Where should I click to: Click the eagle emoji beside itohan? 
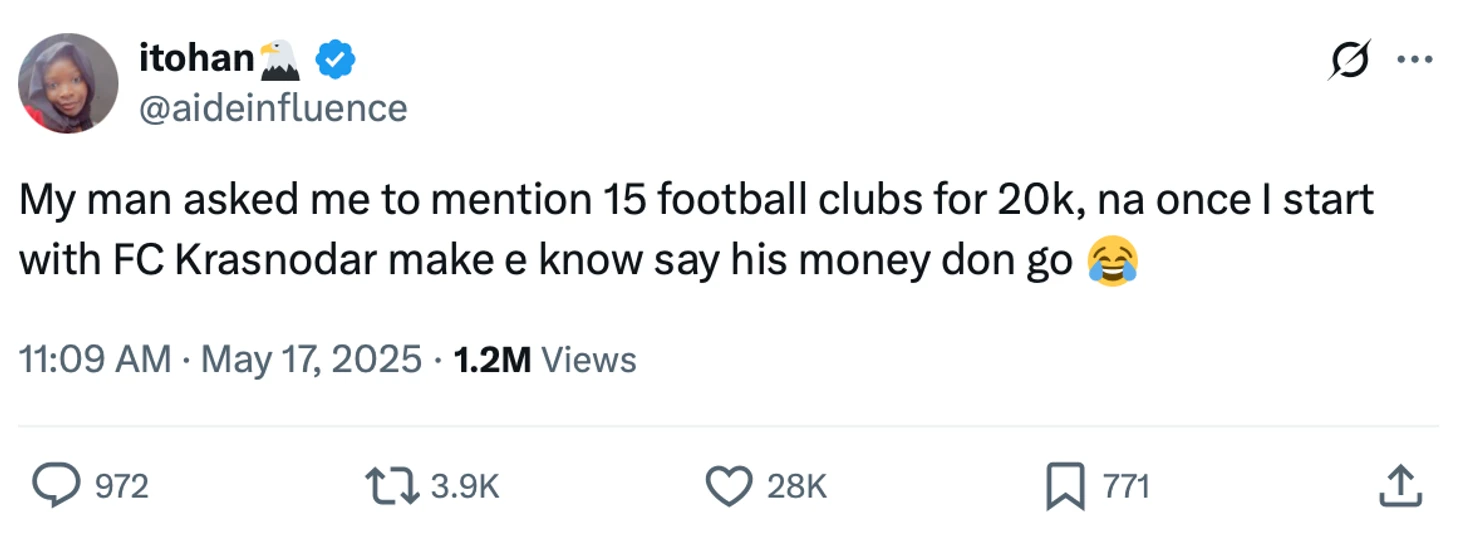tap(280, 60)
